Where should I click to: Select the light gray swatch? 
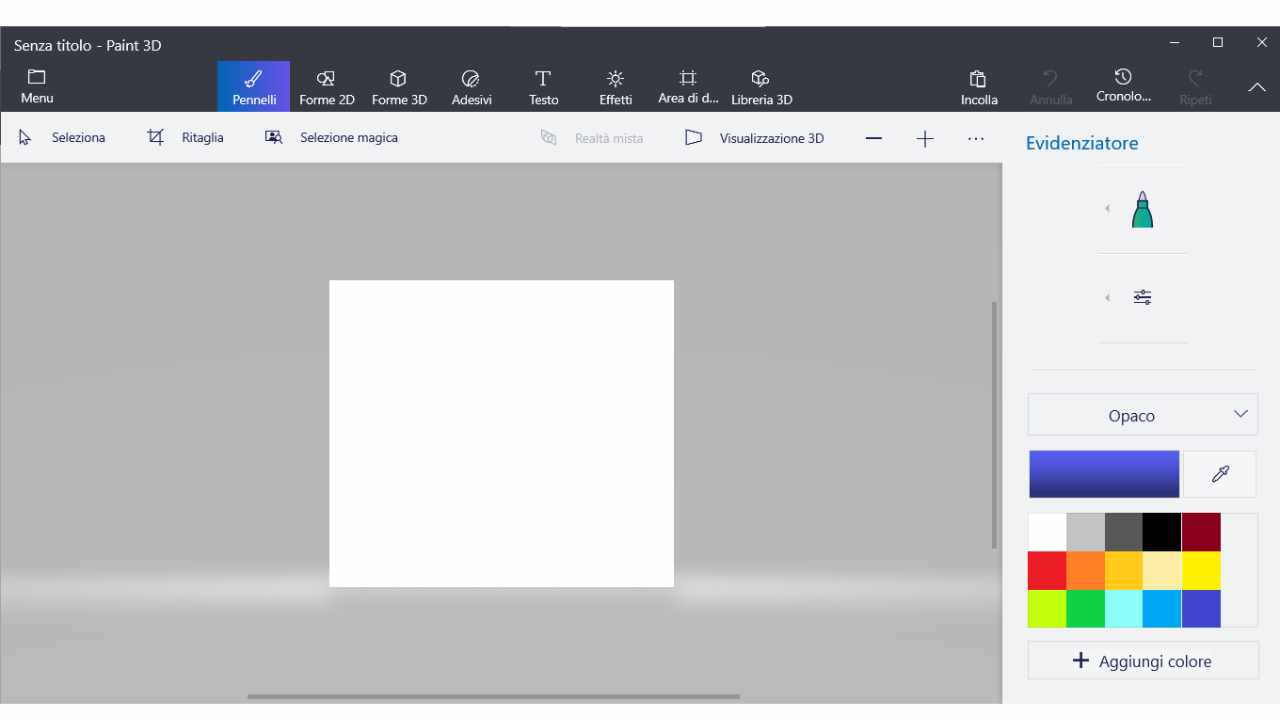click(x=1086, y=532)
